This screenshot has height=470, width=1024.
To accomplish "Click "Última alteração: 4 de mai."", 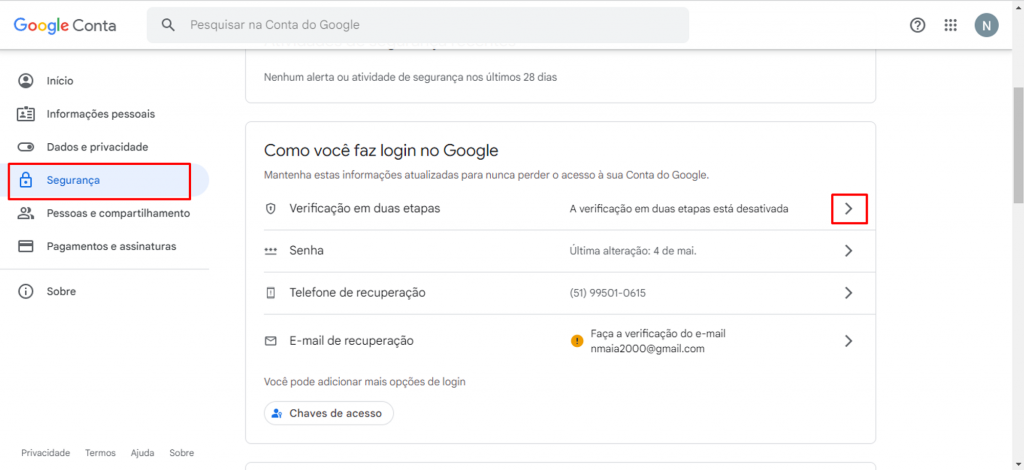I will 633,251.
